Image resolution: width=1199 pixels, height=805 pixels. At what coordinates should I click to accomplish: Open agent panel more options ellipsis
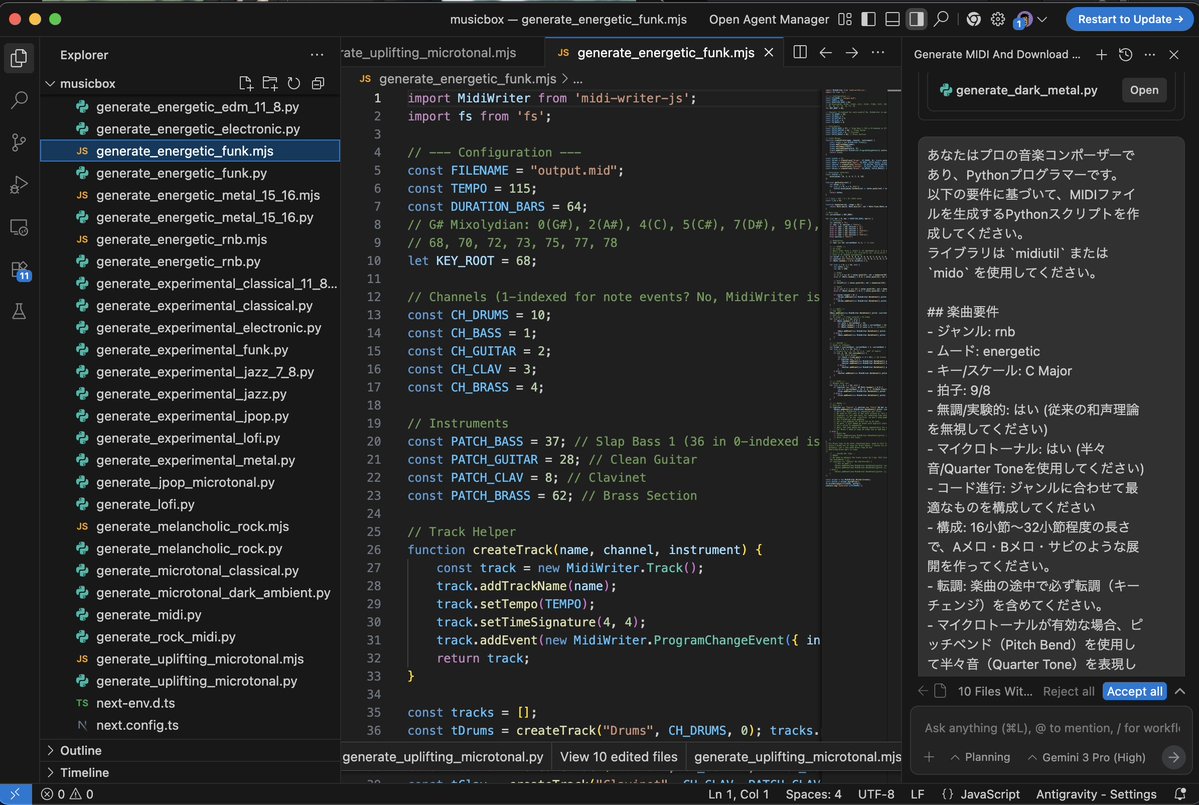(1149, 54)
